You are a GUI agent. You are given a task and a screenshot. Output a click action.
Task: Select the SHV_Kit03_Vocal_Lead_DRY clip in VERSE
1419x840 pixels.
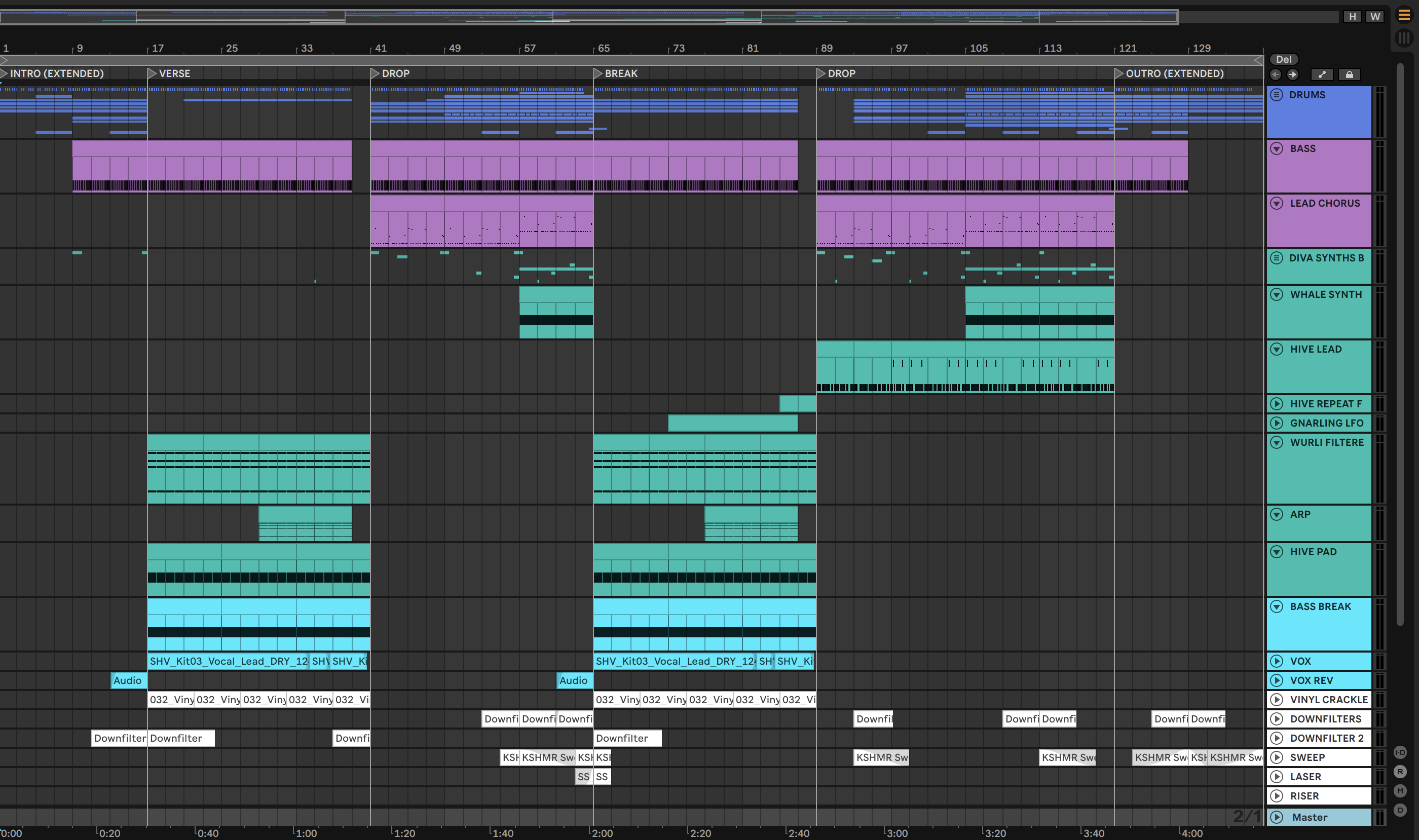228,661
